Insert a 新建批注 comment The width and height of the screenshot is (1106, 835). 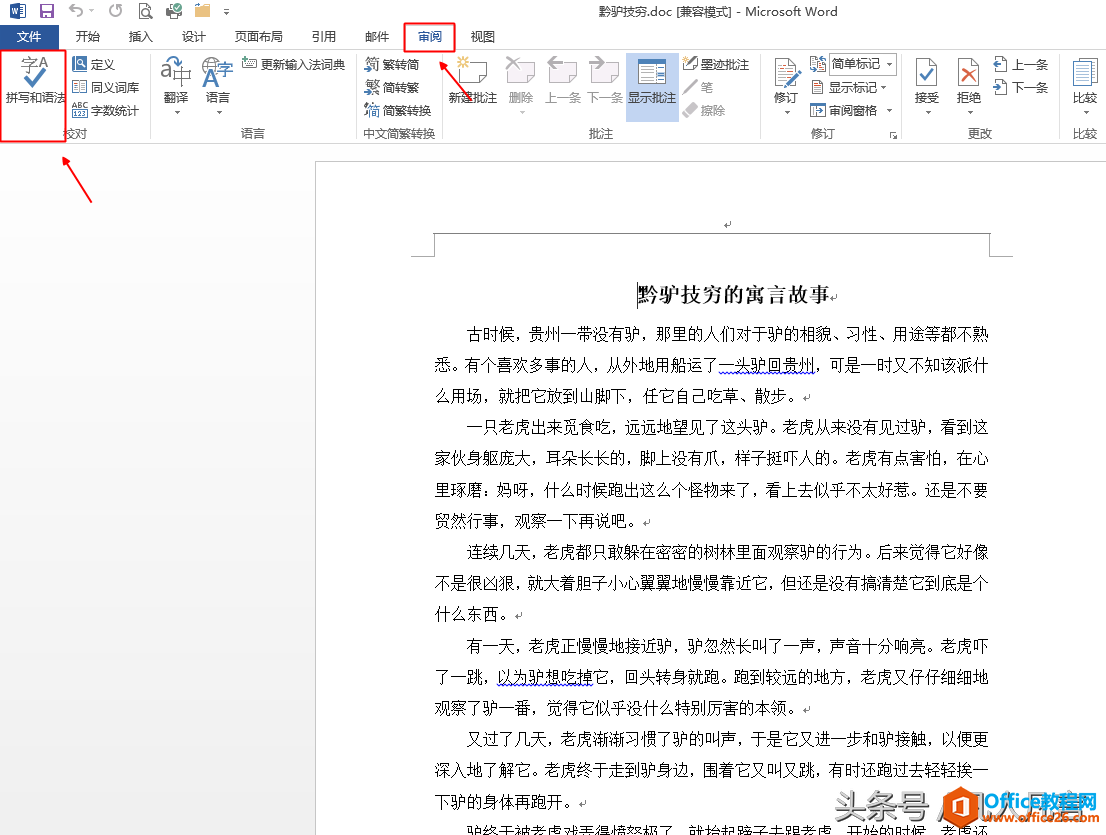tap(473, 80)
